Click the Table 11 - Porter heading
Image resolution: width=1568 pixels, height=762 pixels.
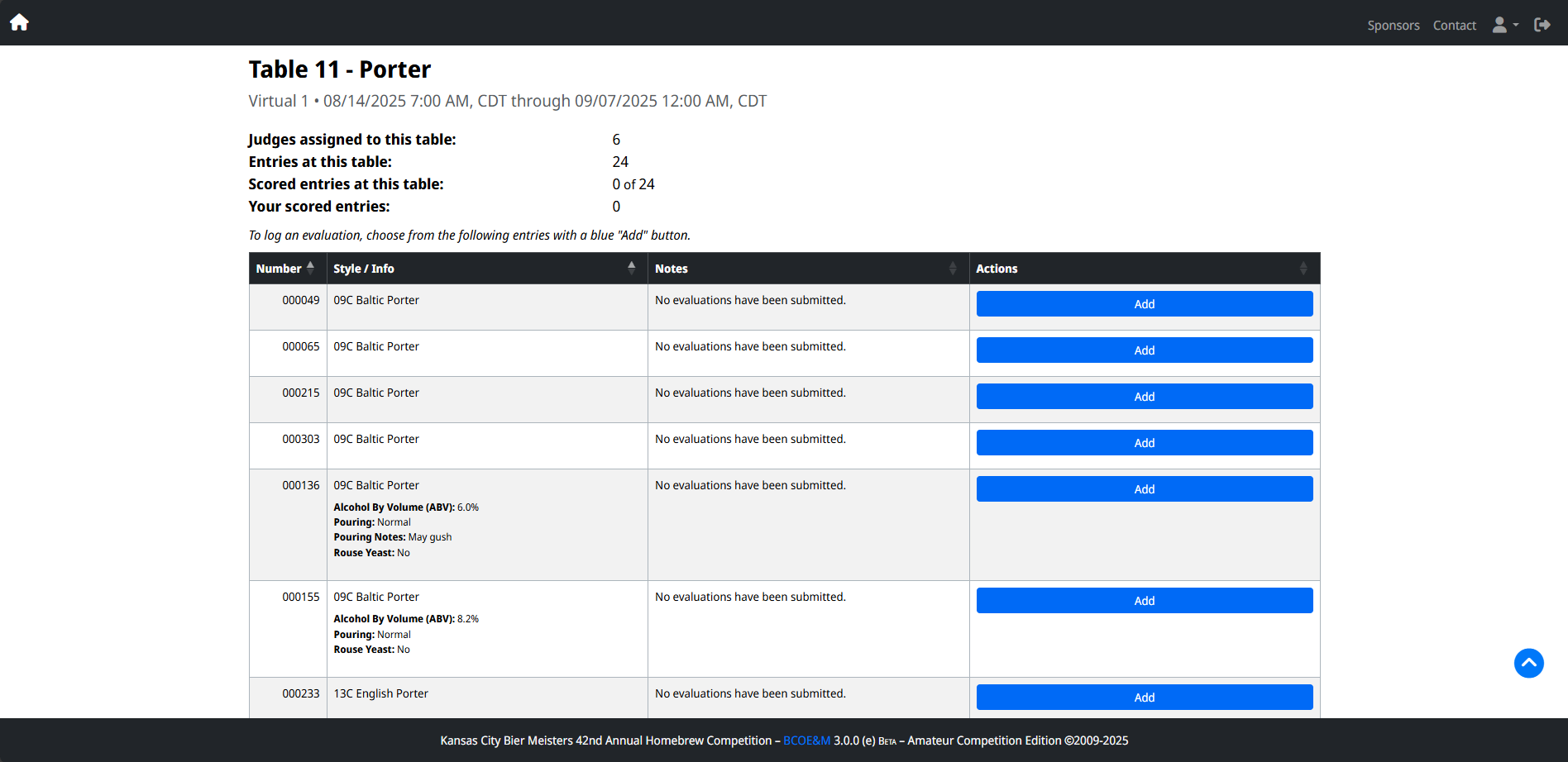(339, 69)
